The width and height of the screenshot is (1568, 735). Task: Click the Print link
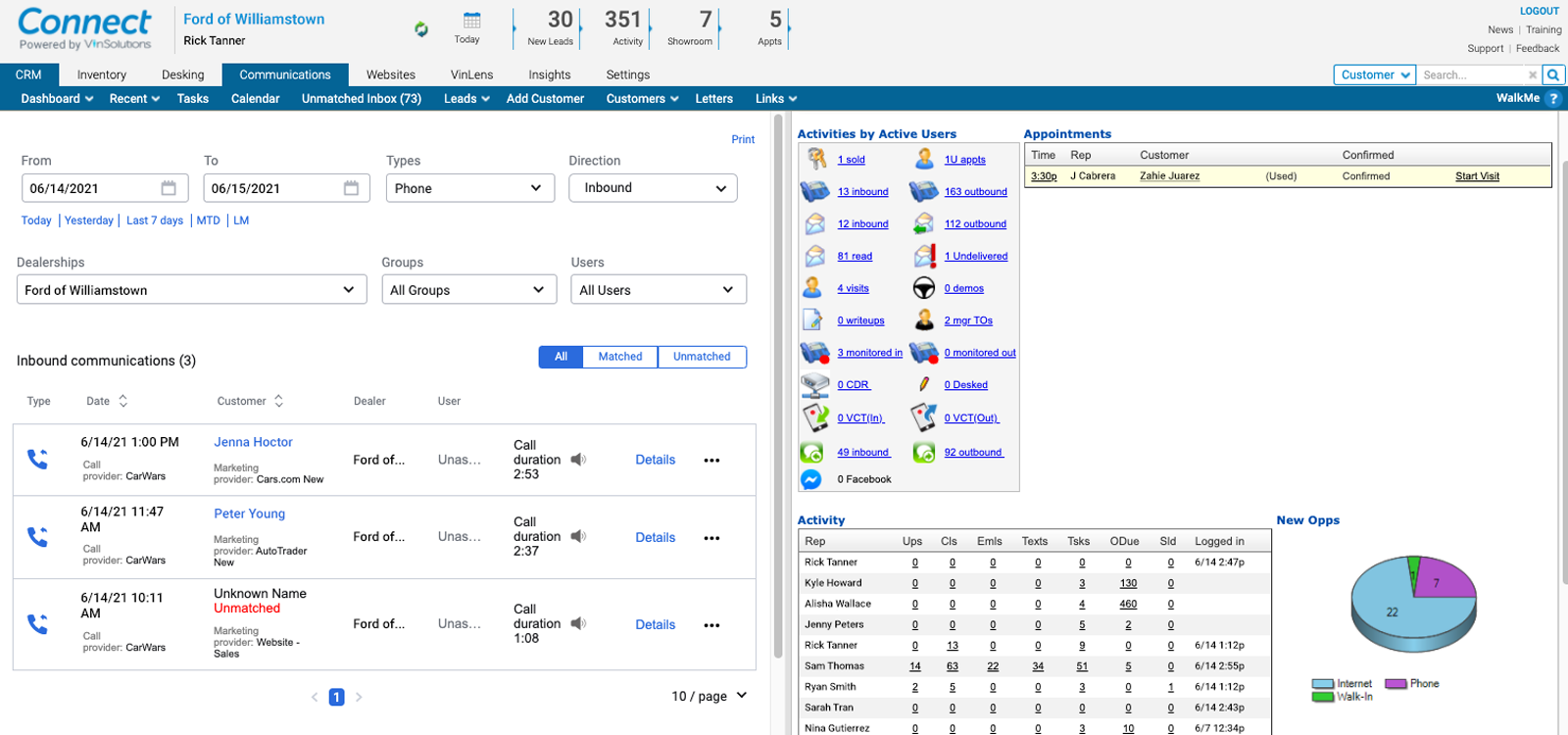pyautogui.click(x=743, y=139)
